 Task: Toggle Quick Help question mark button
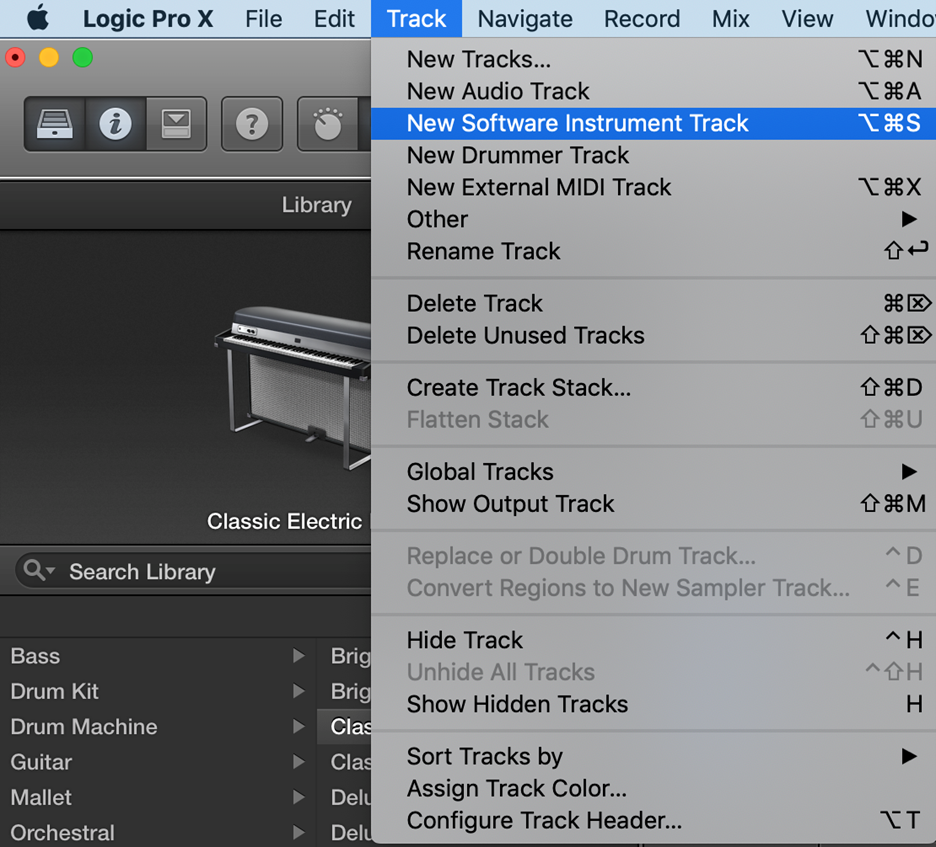click(x=252, y=124)
